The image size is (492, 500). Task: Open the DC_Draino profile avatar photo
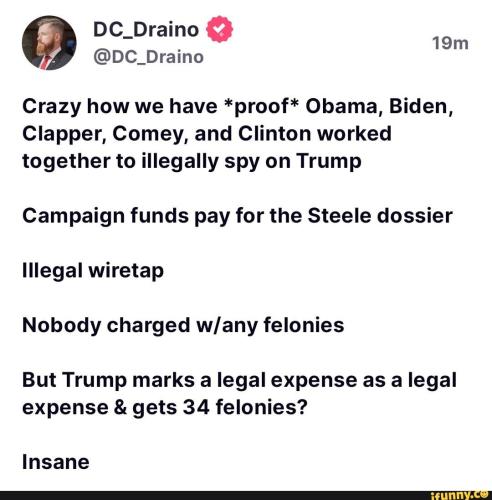[49, 43]
